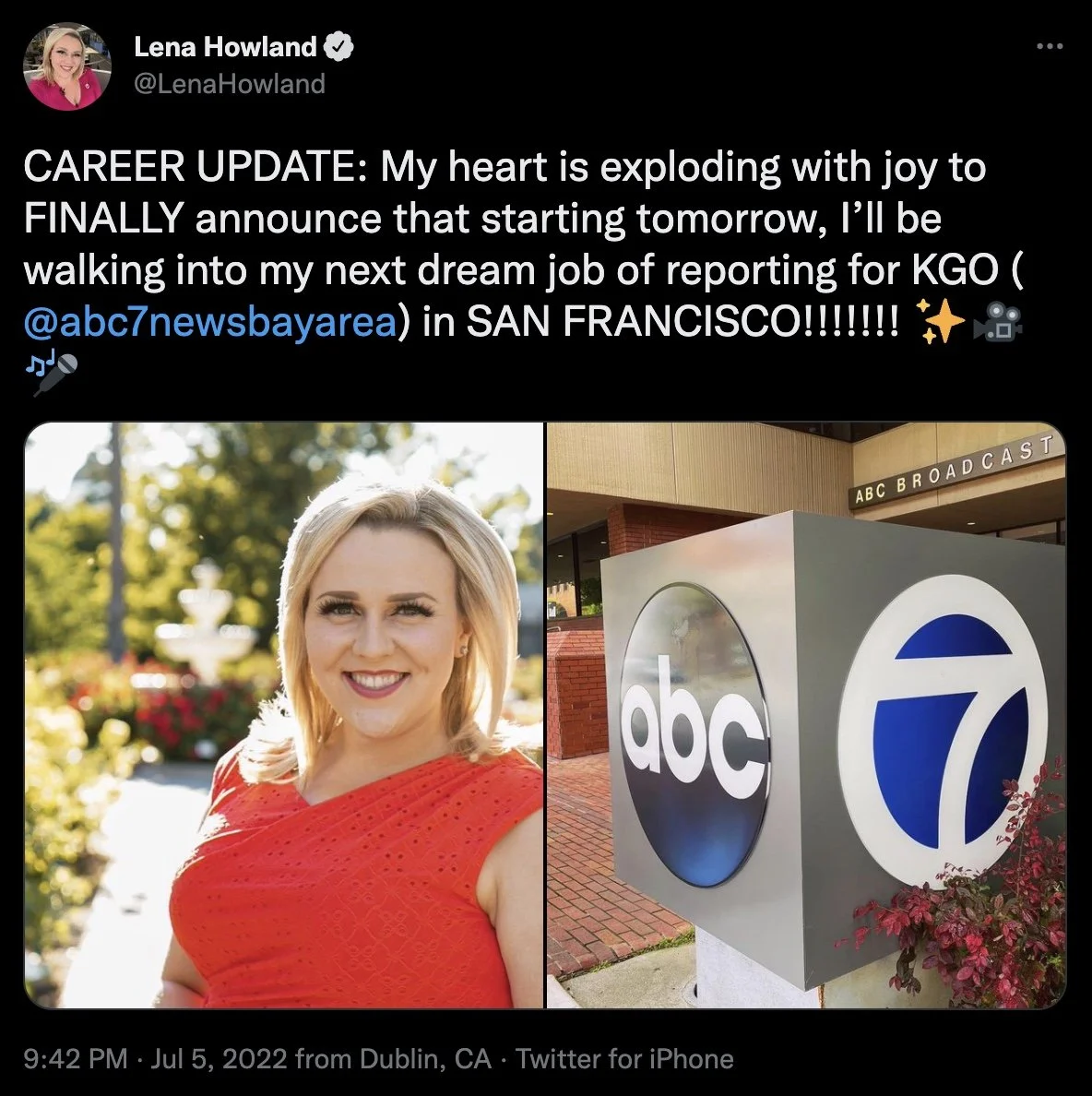Open the Dublin, CA location link
This screenshot has height=1096, width=1092.
[425, 1058]
